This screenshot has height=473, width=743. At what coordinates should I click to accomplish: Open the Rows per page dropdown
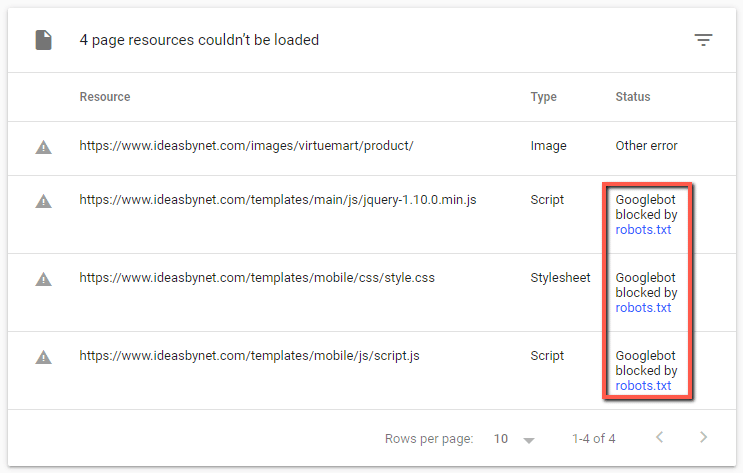pos(515,439)
